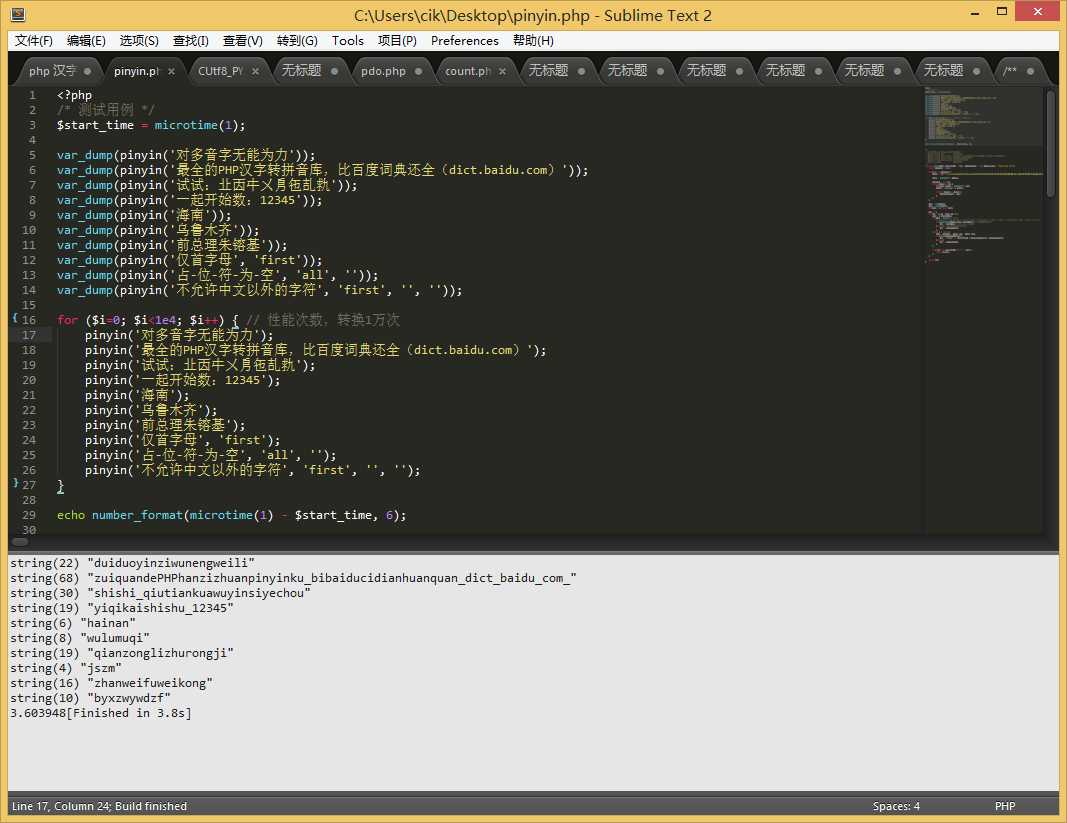The image size is (1067, 823).
Task: Click fold marker at line 27
Action: coord(15,483)
